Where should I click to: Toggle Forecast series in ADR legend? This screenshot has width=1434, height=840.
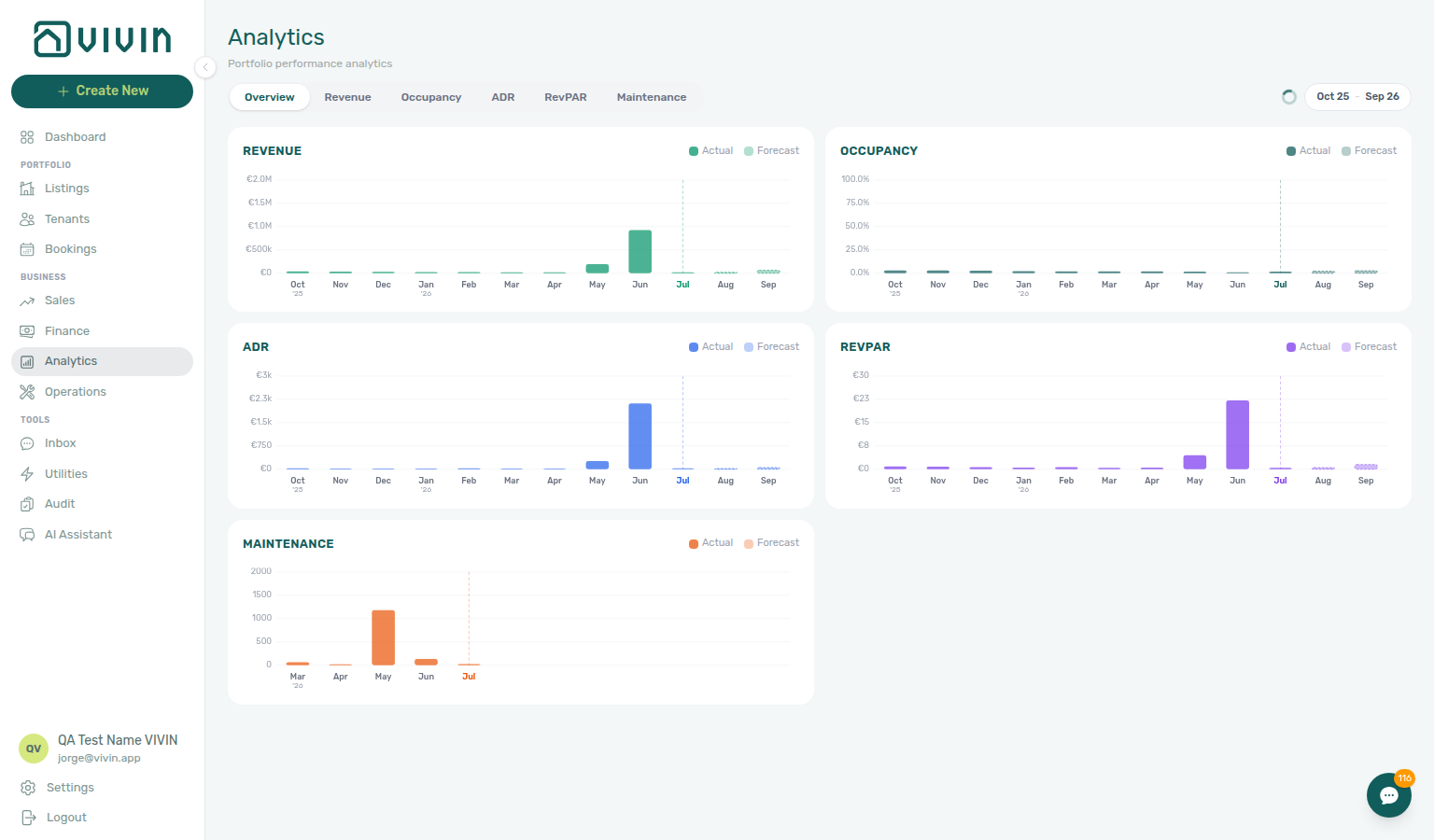772,347
